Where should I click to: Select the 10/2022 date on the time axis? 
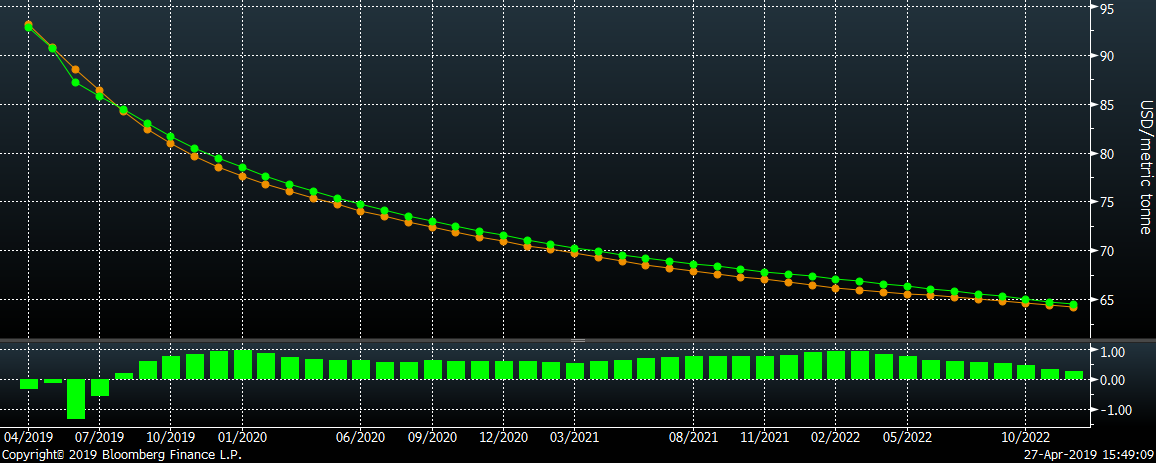(1025, 437)
